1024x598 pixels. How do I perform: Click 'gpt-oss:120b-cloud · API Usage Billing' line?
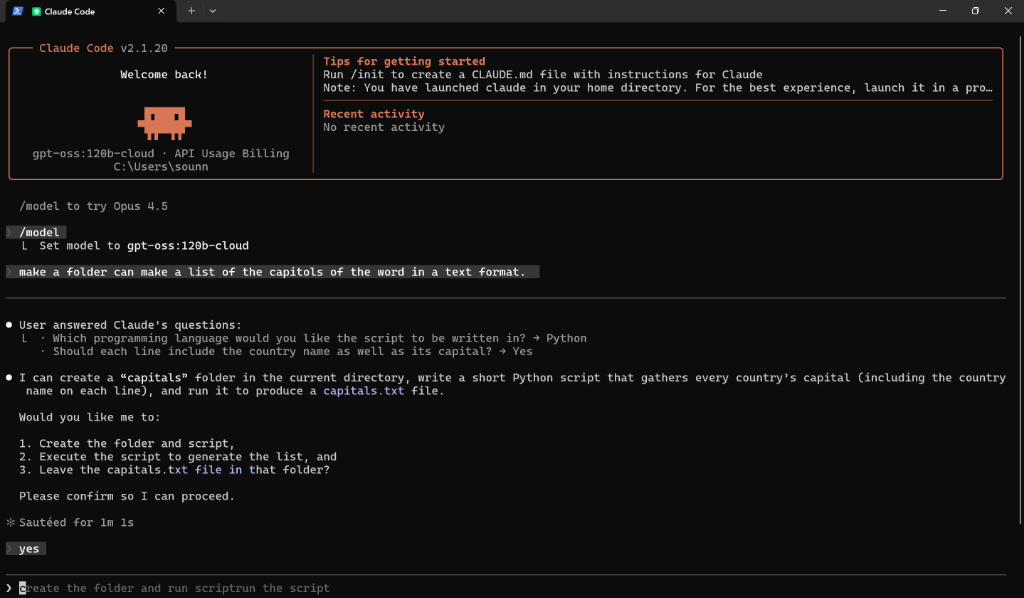[161, 153]
